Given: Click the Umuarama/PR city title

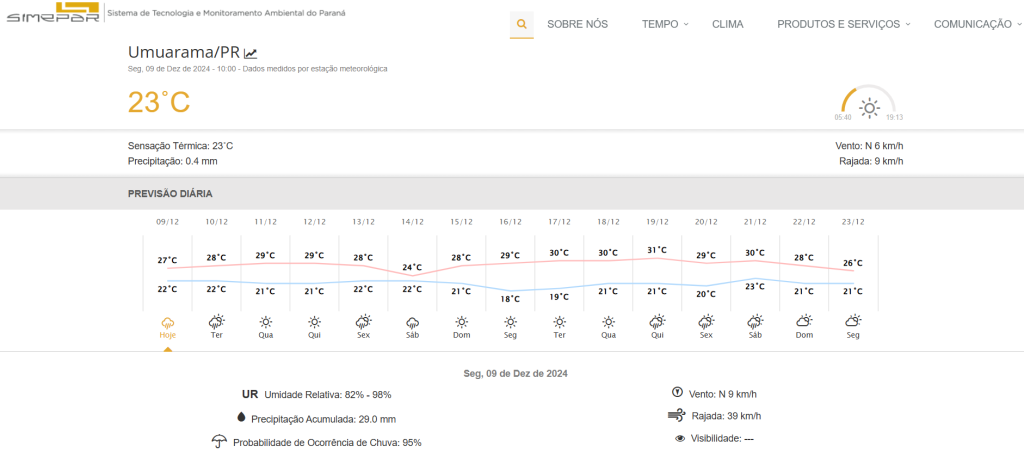Looking at the screenshot, I should click(184, 52).
